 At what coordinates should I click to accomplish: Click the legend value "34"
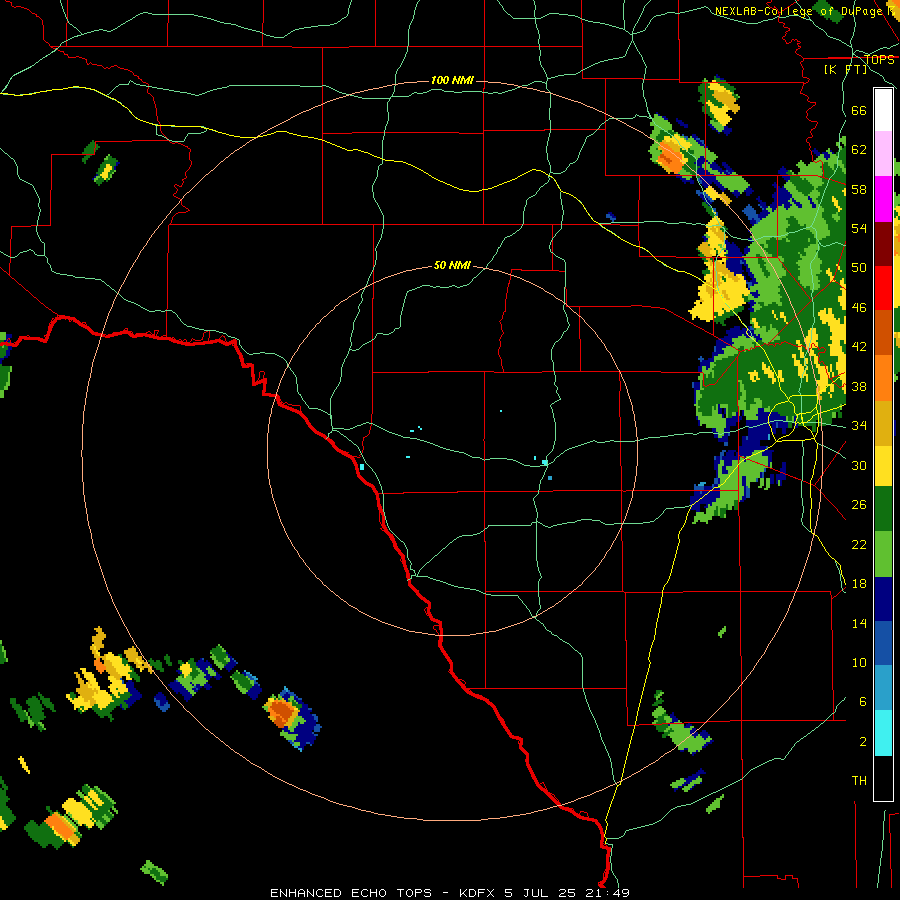[859, 426]
